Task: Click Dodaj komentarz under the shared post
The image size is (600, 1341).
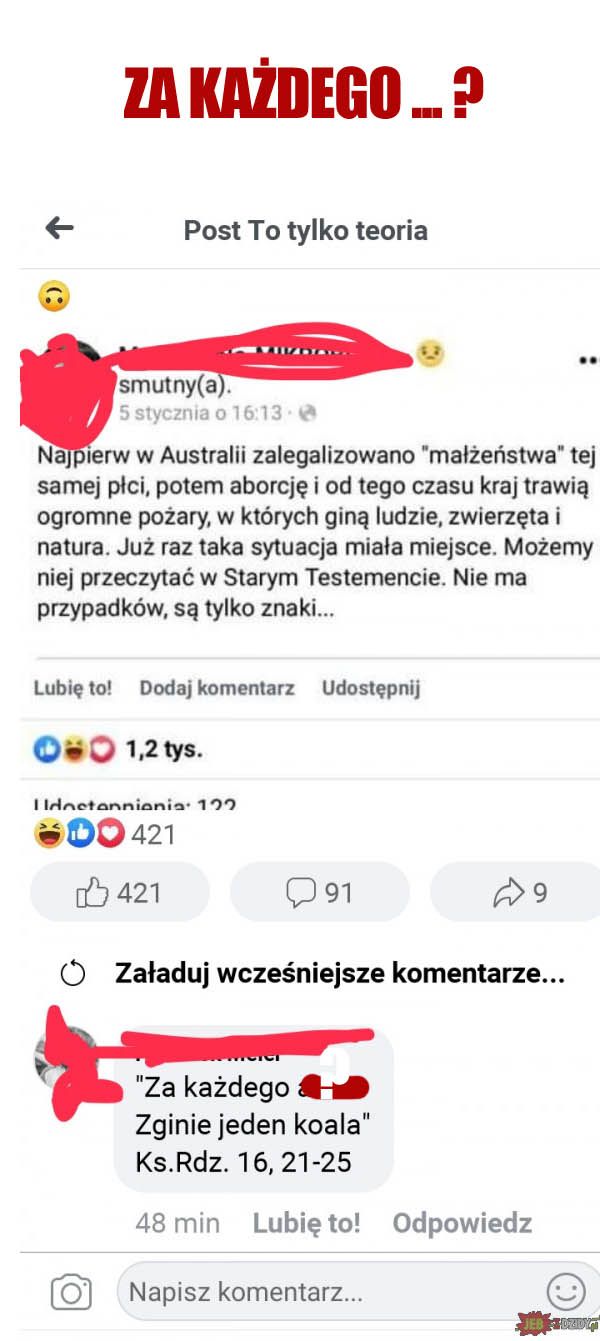Action: coord(217,688)
